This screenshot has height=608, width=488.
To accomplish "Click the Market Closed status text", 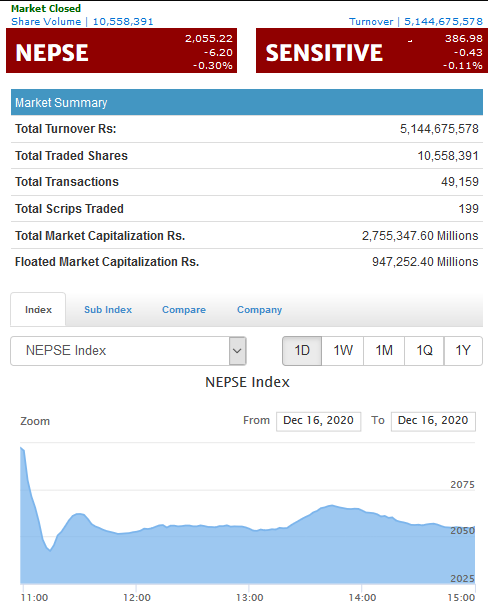I will pos(46,8).
